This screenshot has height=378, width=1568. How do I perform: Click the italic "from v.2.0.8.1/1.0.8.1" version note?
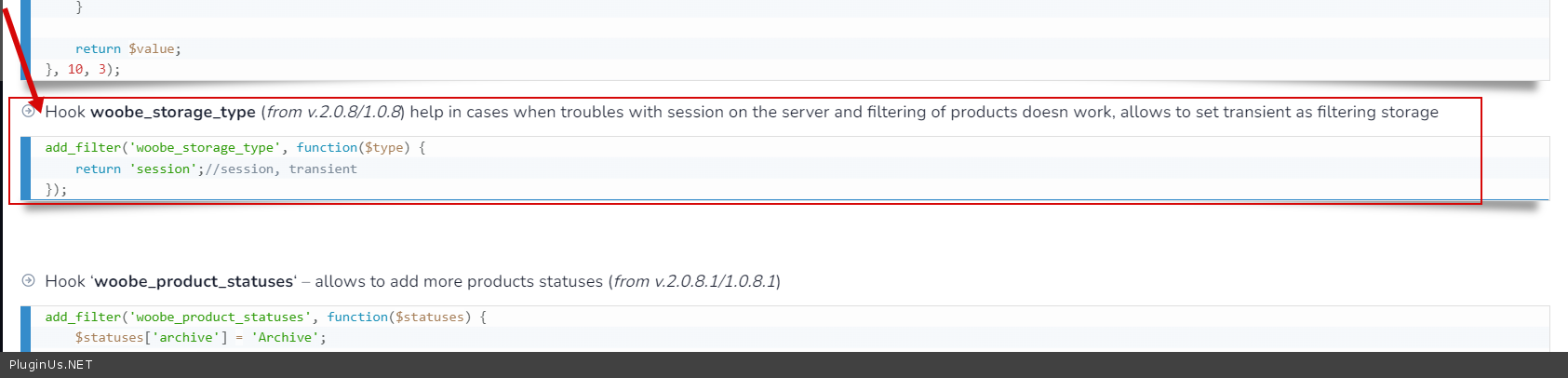[694, 281]
